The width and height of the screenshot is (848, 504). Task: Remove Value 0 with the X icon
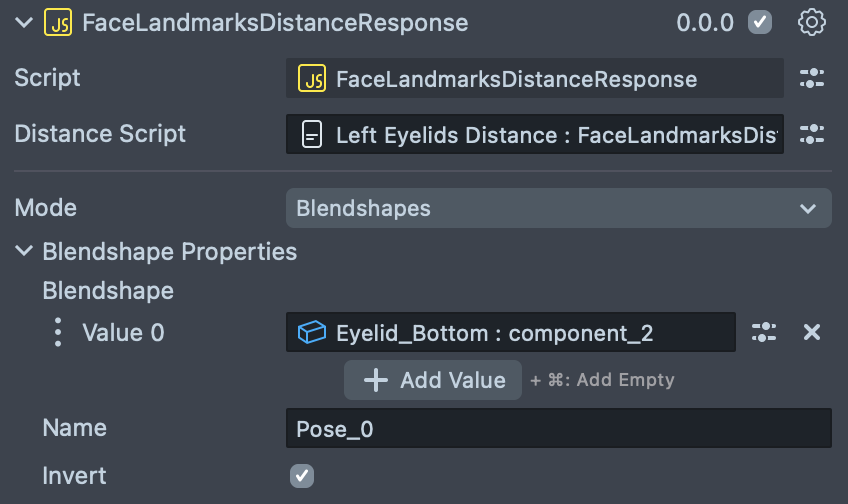(812, 333)
